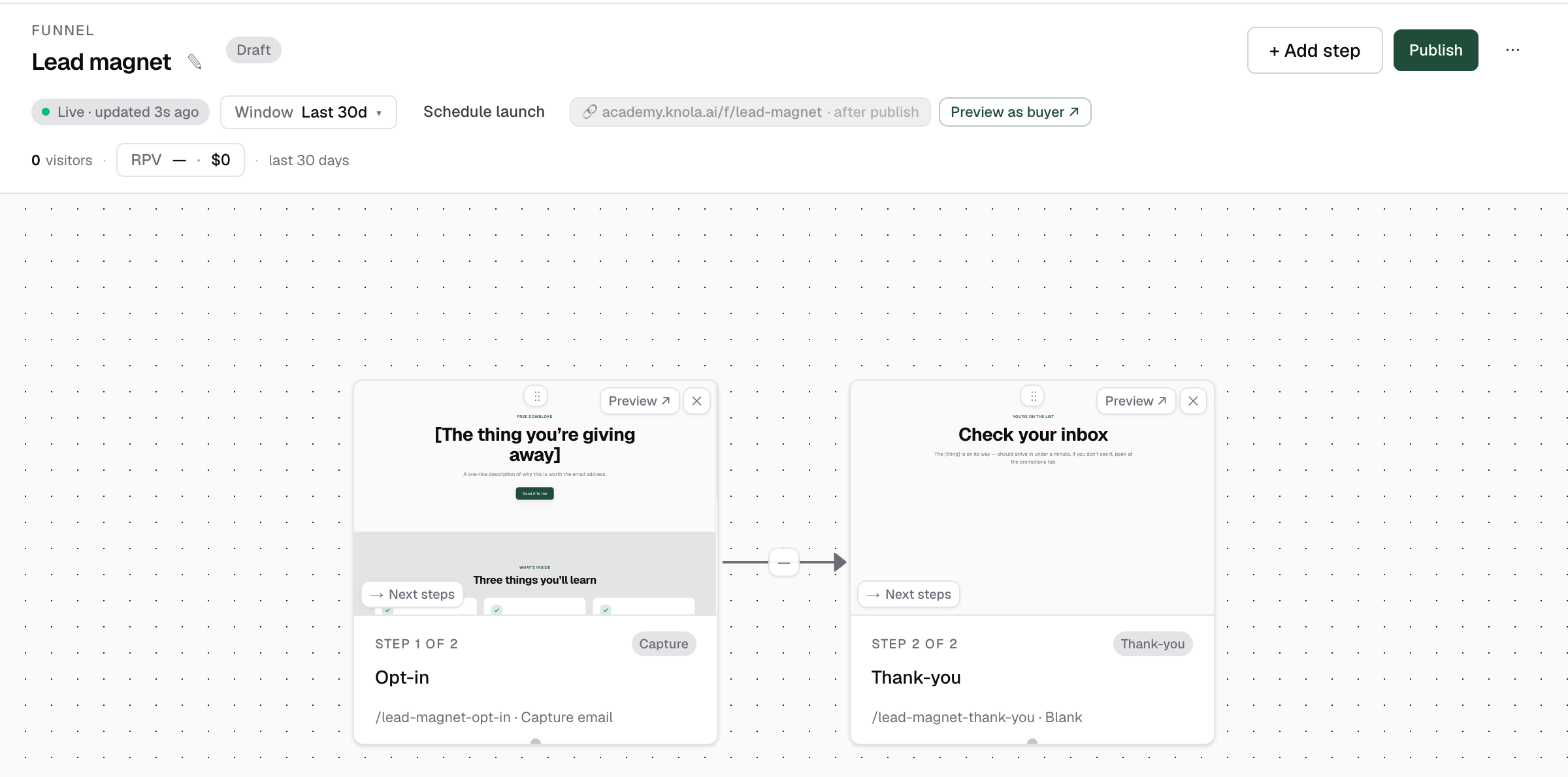The height and width of the screenshot is (777, 1568).
Task: Click the Capture tag on step 1
Action: click(x=664, y=644)
